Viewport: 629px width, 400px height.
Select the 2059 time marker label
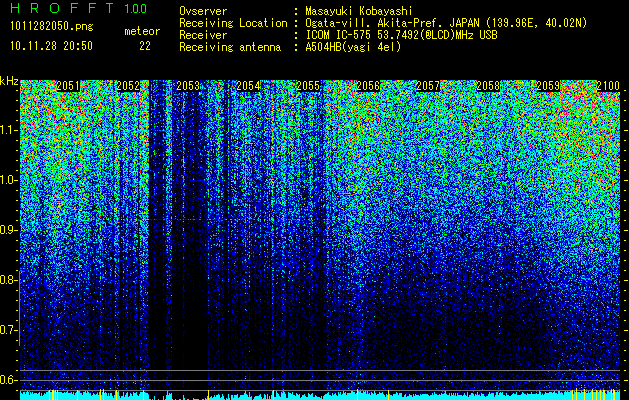[548, 86]
